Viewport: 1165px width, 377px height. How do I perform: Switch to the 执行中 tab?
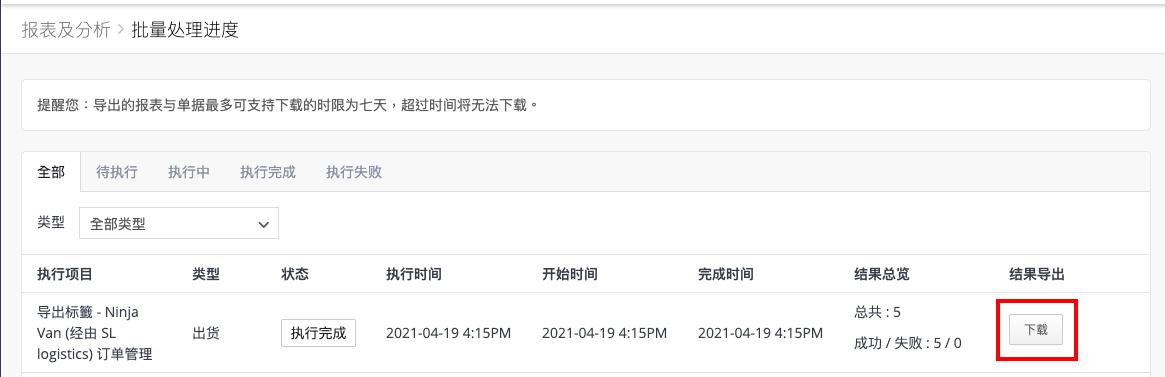[189, 173]
